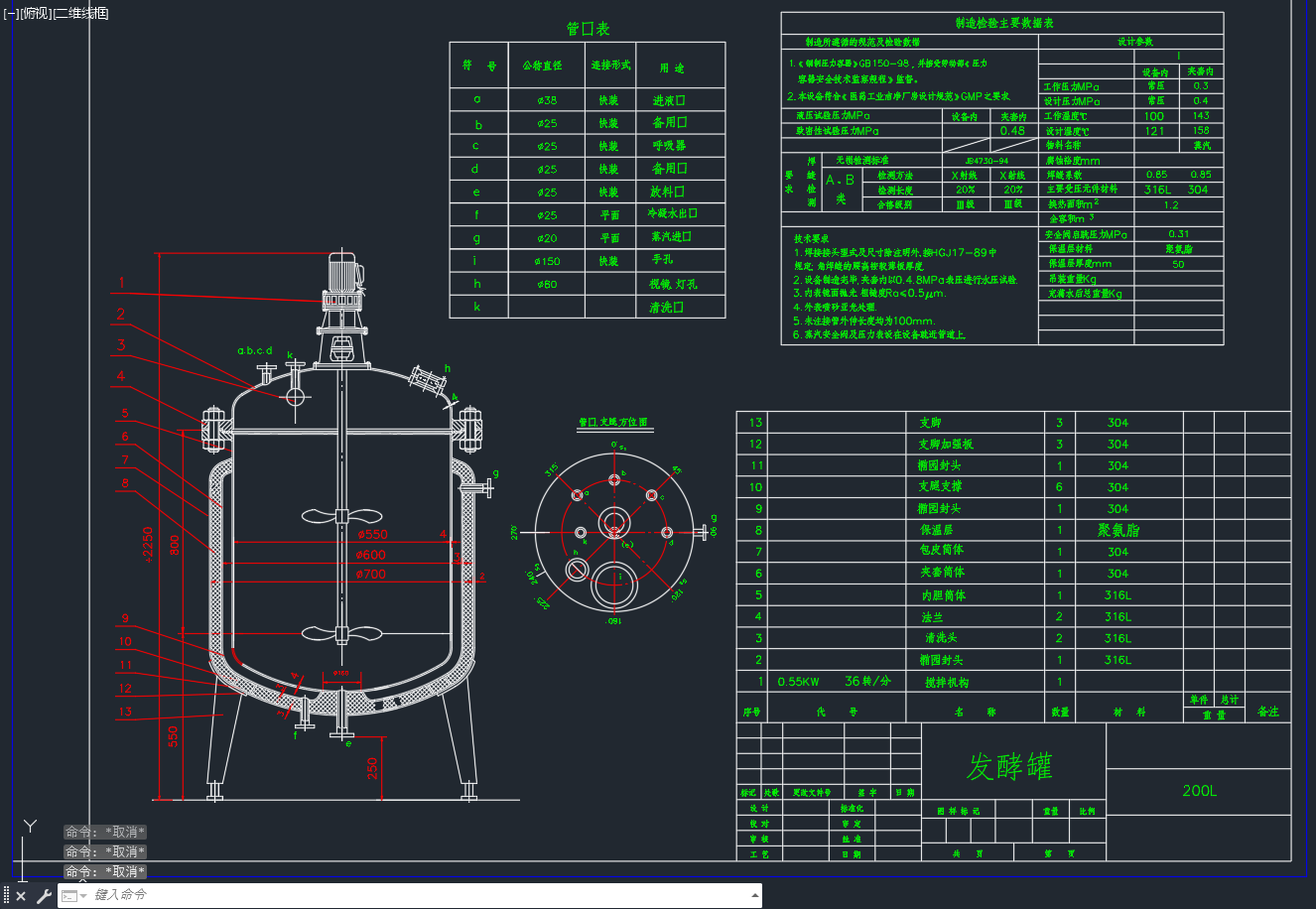
Task: Select the ø550 dimension on the tank
Action: [372, 534]
